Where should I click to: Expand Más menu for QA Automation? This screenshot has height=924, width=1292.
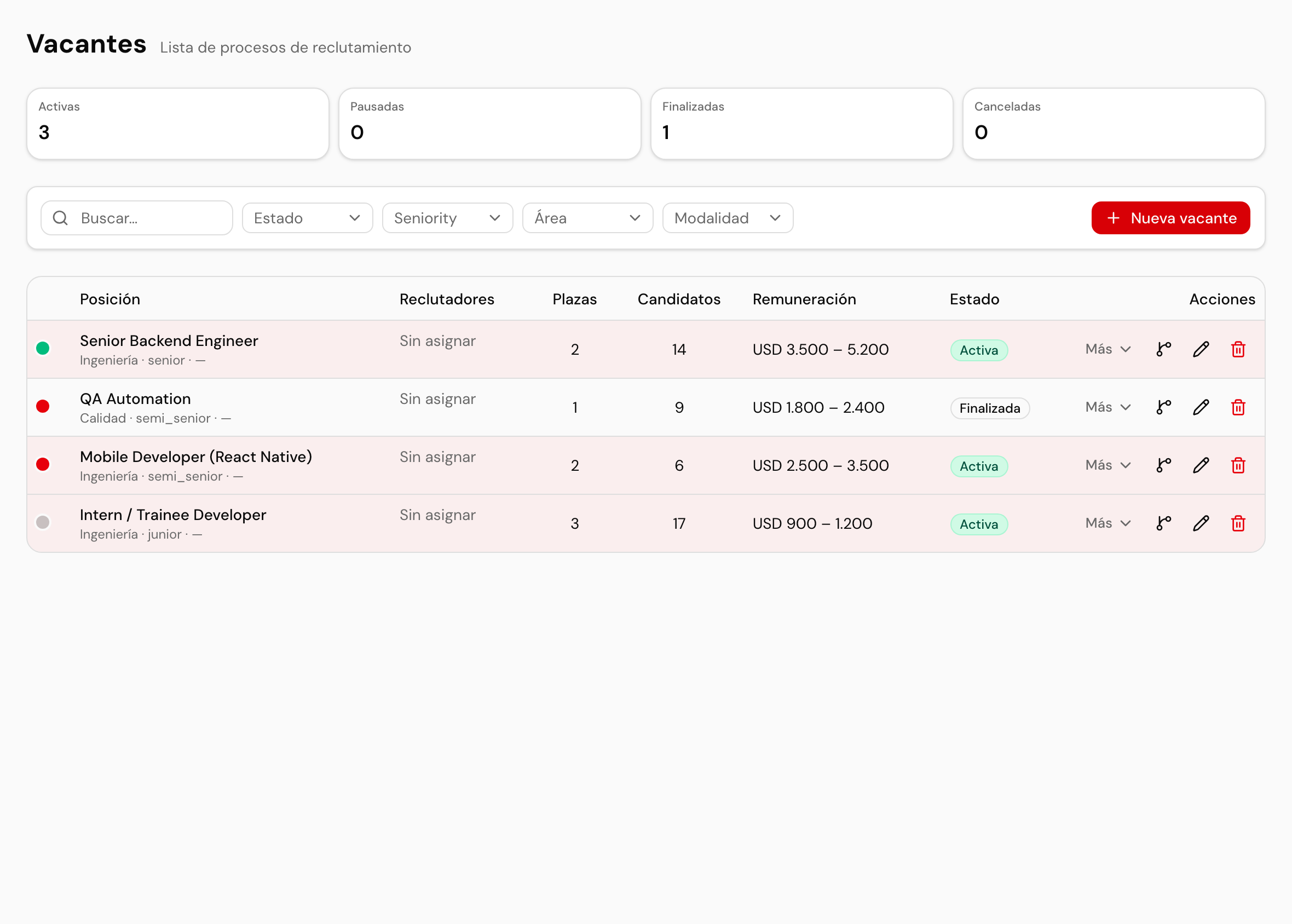click(x=1108, y=407)
